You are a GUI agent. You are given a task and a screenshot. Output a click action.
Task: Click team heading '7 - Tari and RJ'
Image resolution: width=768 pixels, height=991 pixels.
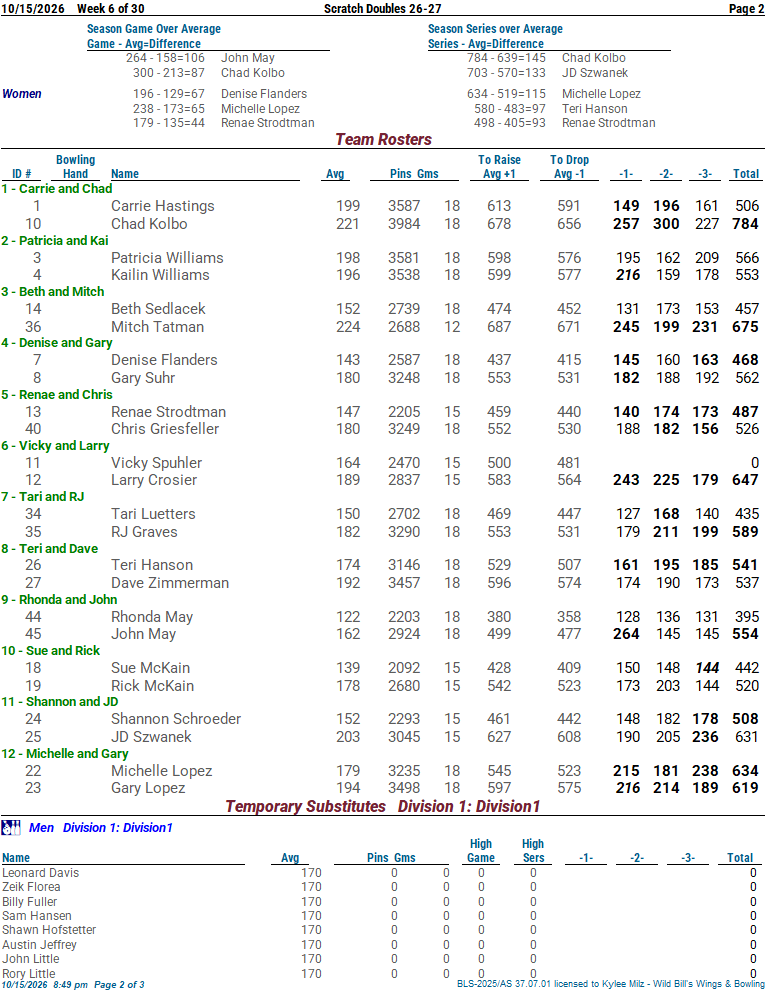[x=43, y=497]
